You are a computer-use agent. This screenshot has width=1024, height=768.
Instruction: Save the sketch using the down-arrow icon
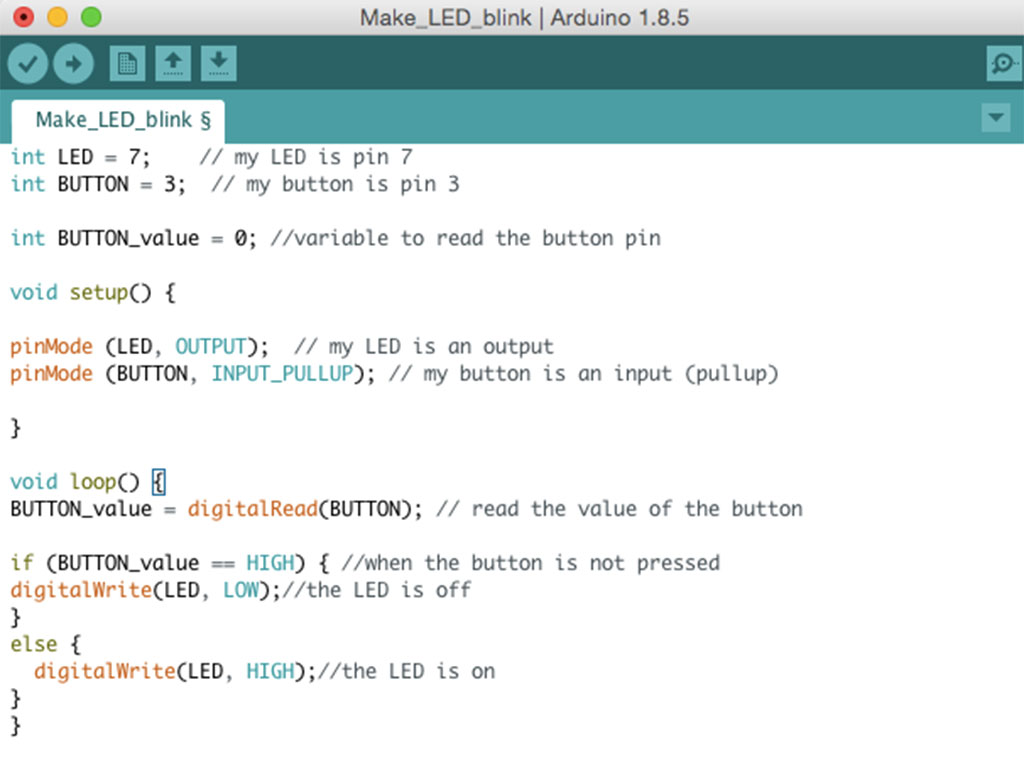pos(218,64)
